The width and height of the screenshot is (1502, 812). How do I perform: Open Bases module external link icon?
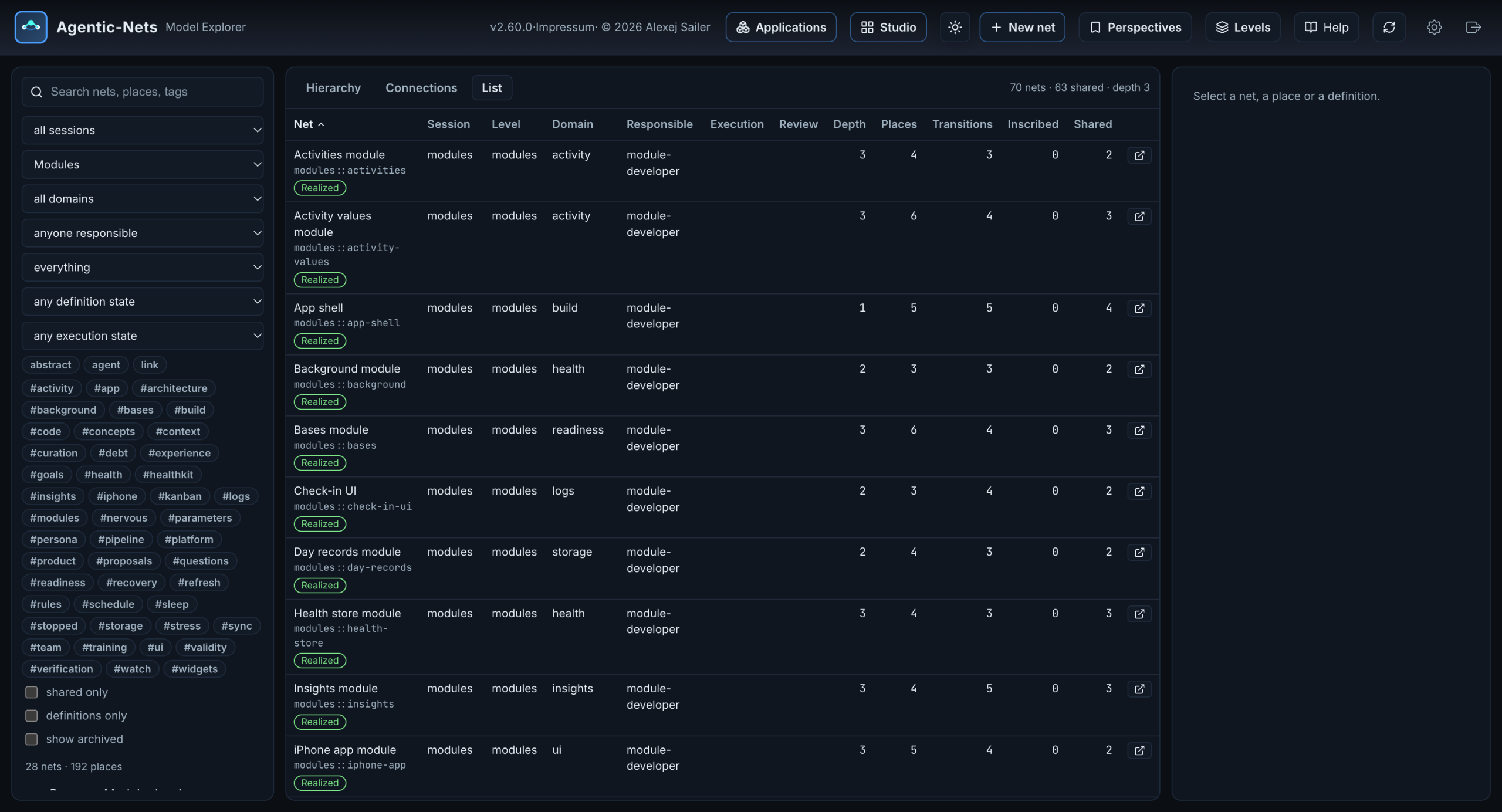[x=1139, y=430]
